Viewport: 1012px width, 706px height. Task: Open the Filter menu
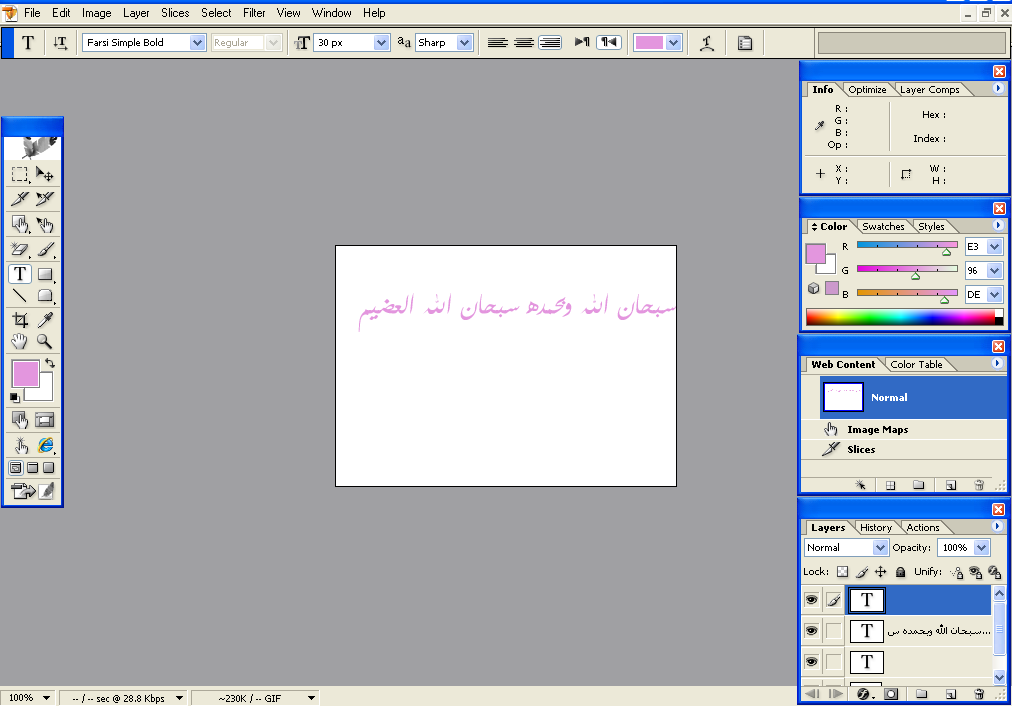point(254,13)
